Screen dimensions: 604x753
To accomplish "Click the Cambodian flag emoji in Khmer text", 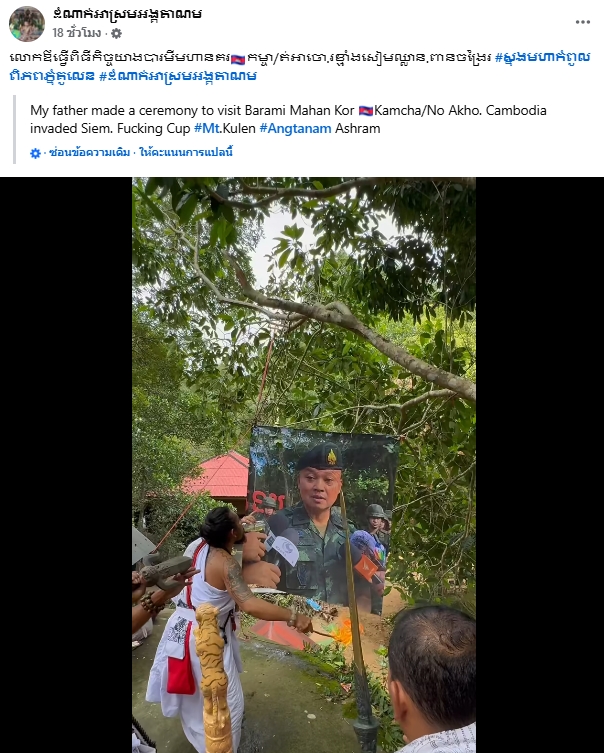I will [238, 59].
